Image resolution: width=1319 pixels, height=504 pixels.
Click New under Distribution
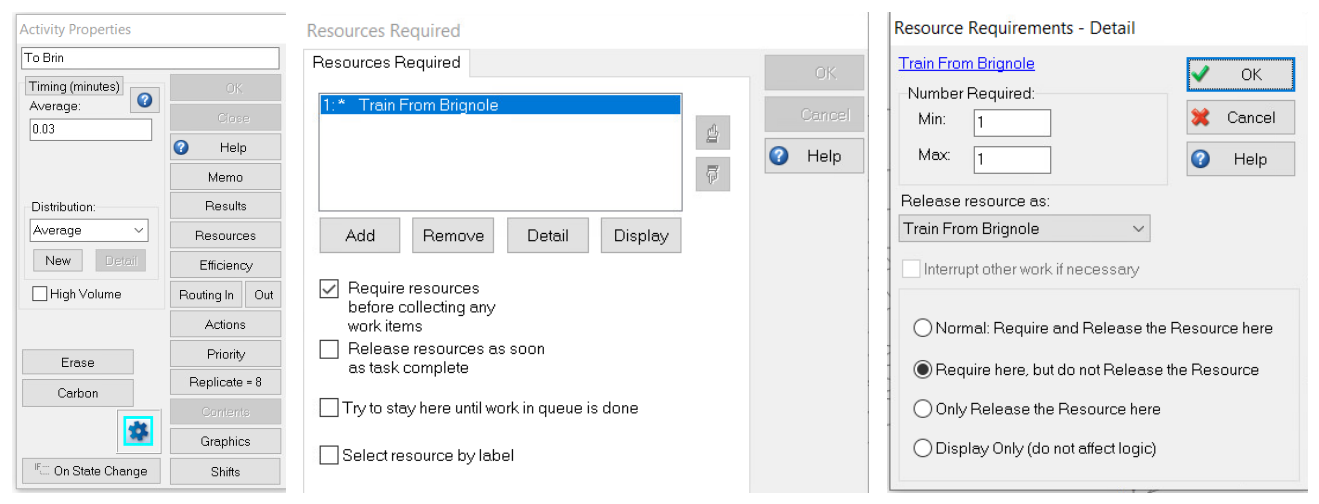pyautogui.click(x=58, y=261)
